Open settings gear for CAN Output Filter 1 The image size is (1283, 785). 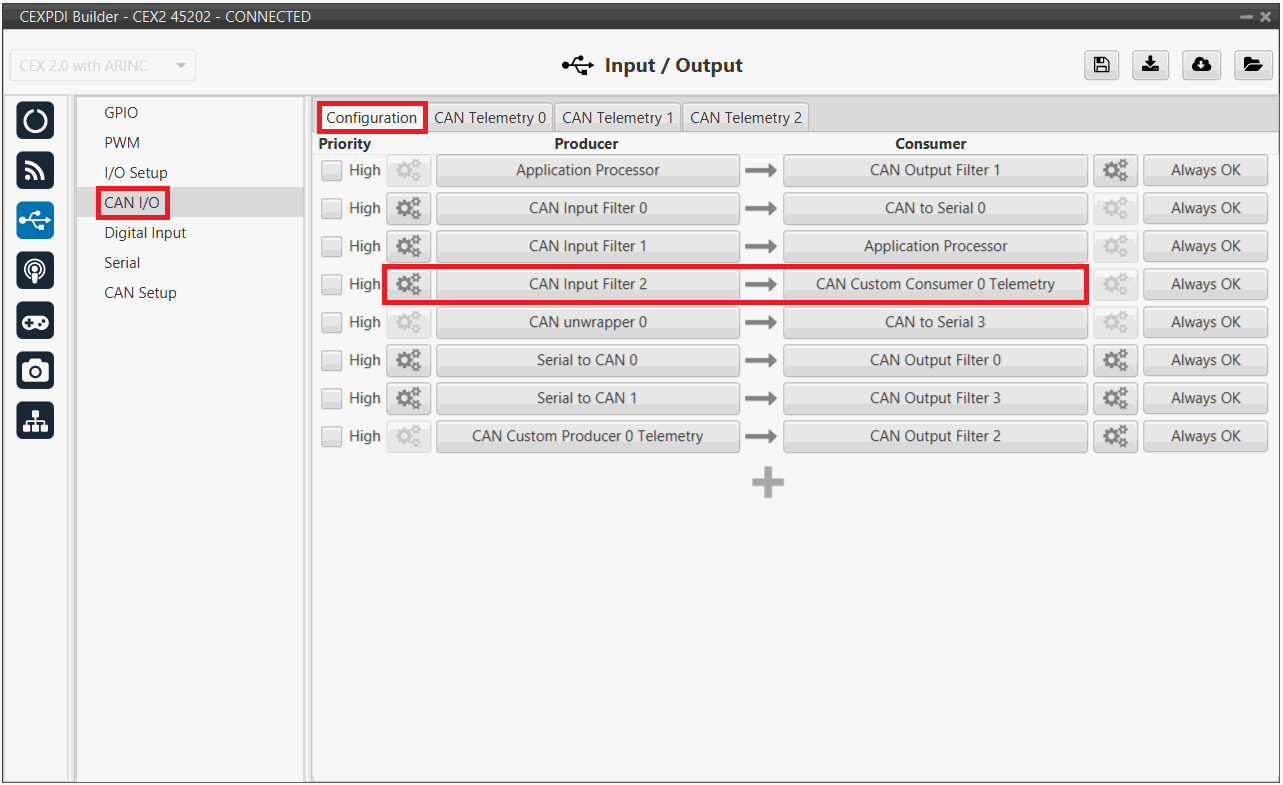pos(1115,170)
